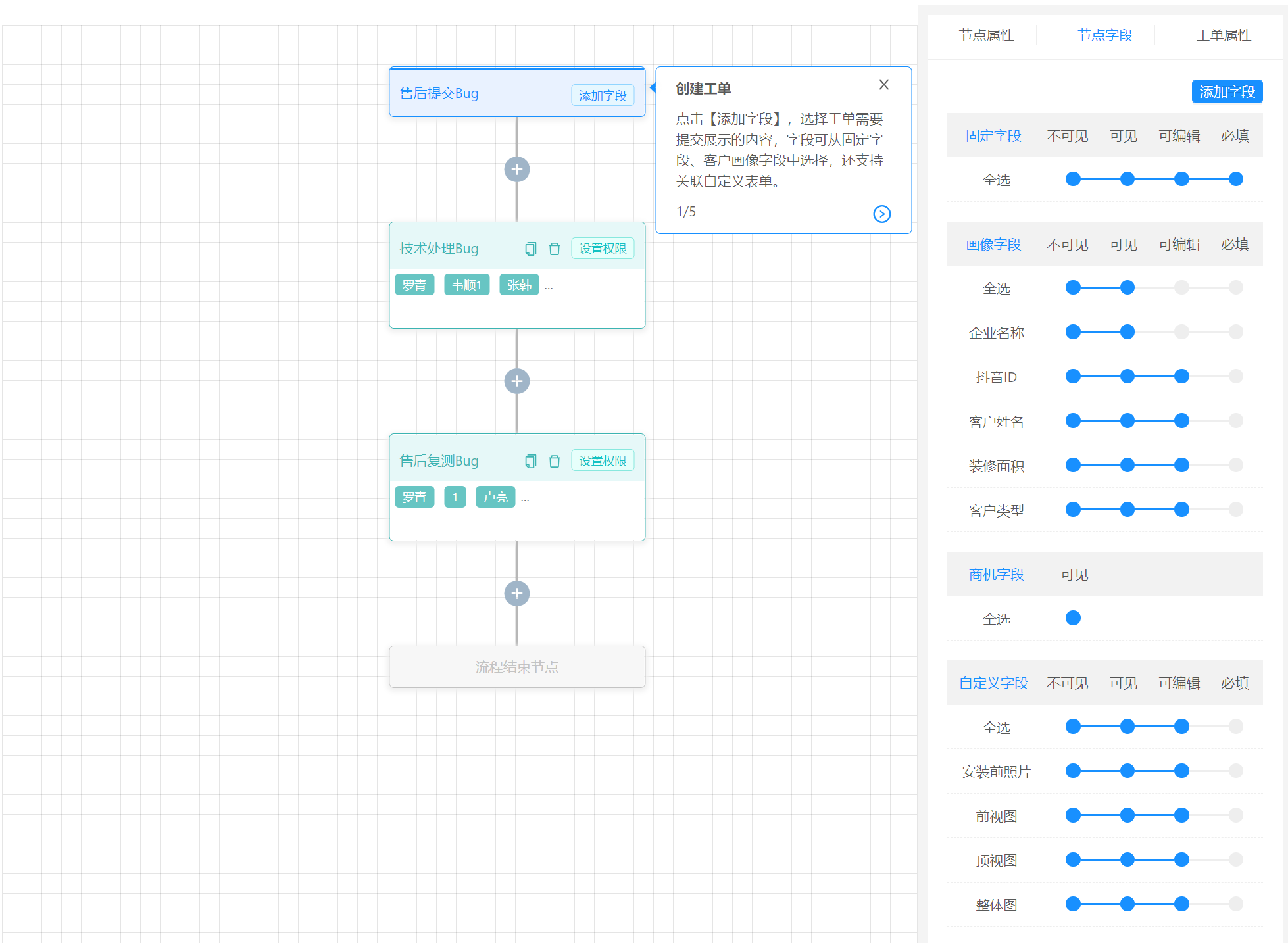Delete the 售后复测Bug node

[x=555, y=461]
